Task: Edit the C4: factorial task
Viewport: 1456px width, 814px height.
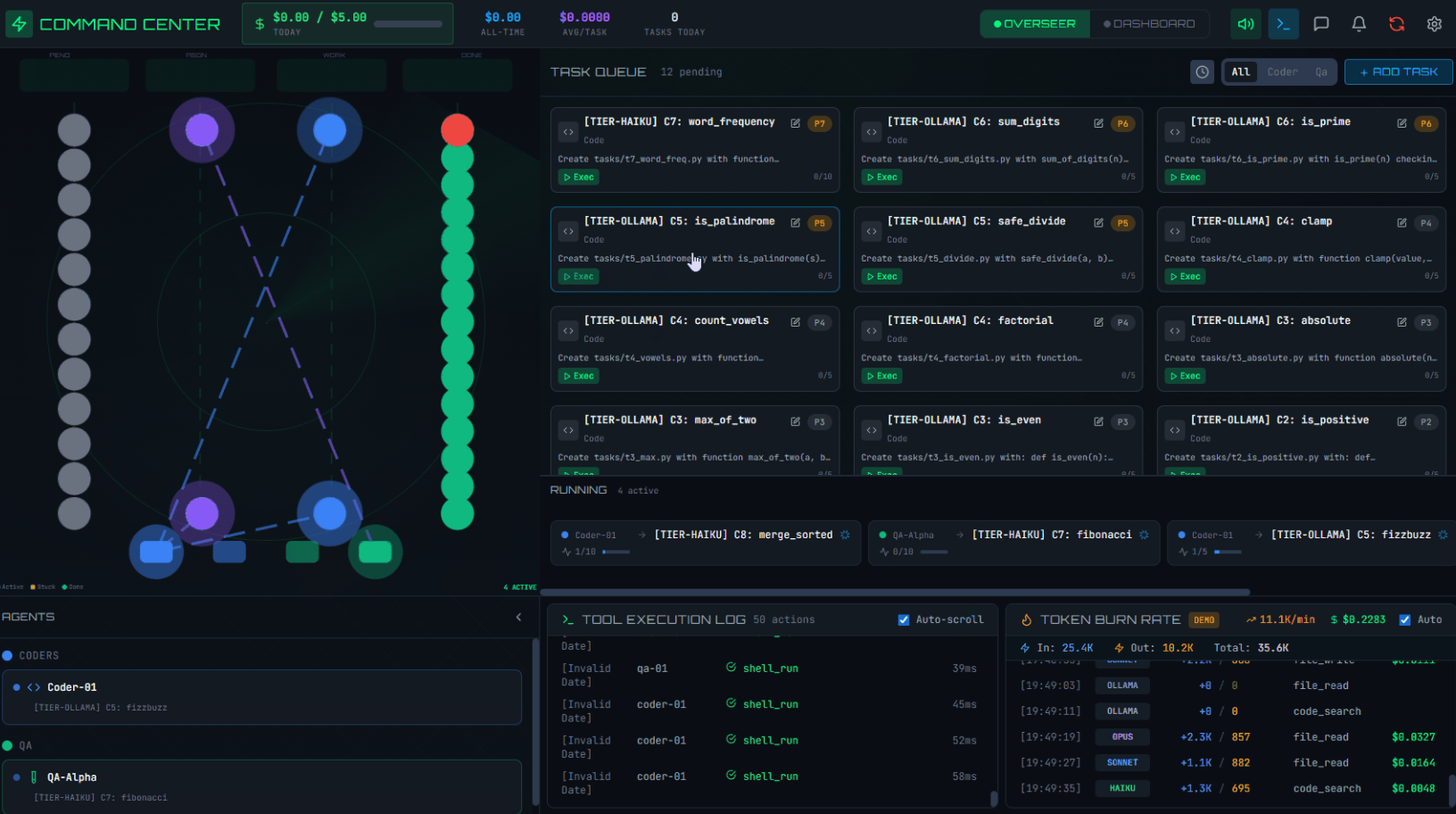Action: tap(1098, 322)
